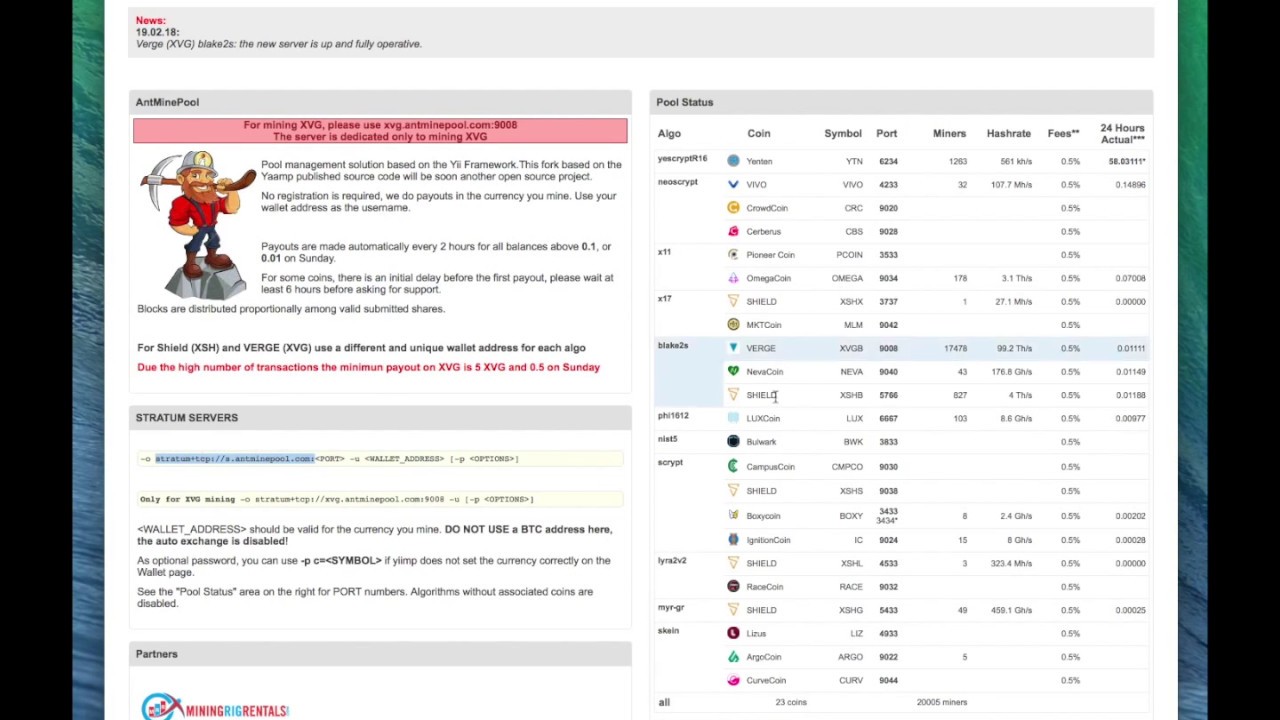Open the Yenten coin link
This screenshot has height=720, width=1280.
(x=759, y=161)
